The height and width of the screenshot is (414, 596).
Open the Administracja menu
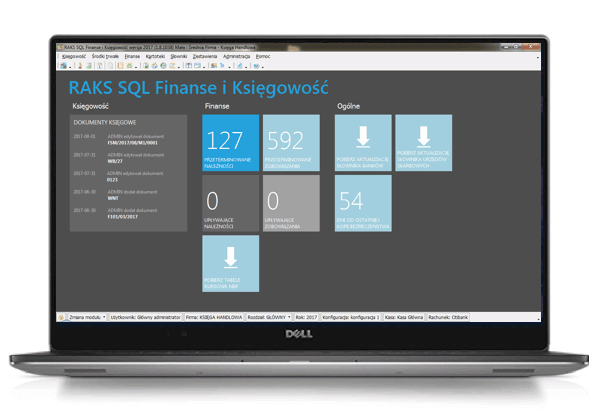236,56
